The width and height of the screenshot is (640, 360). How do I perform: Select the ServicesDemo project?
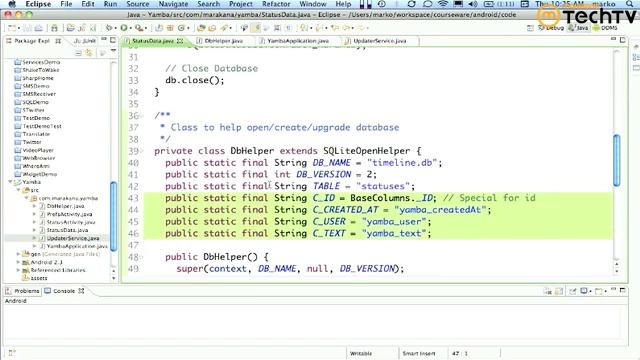pyautogui.click(x=41, y=62)
